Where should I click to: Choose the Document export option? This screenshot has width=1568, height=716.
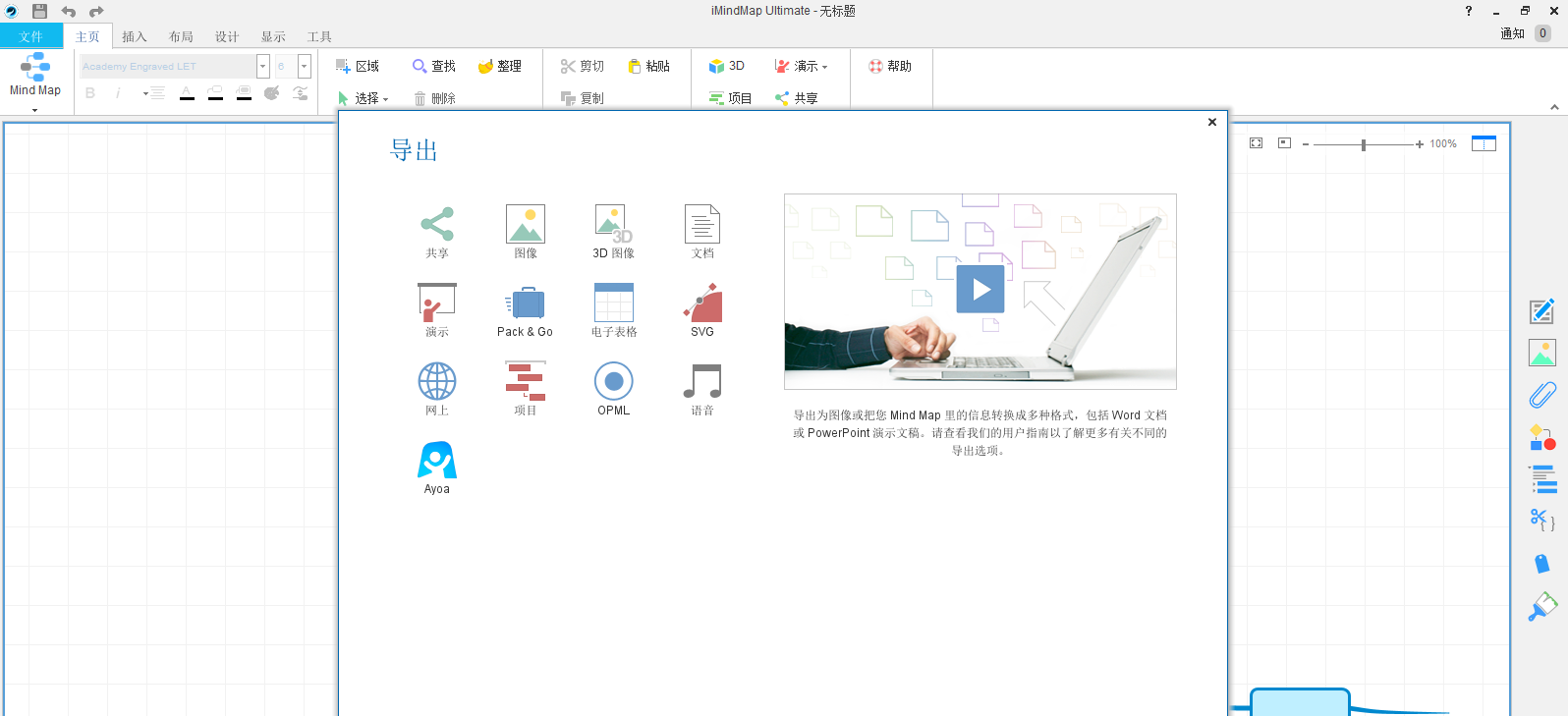(x=702, y=232)
